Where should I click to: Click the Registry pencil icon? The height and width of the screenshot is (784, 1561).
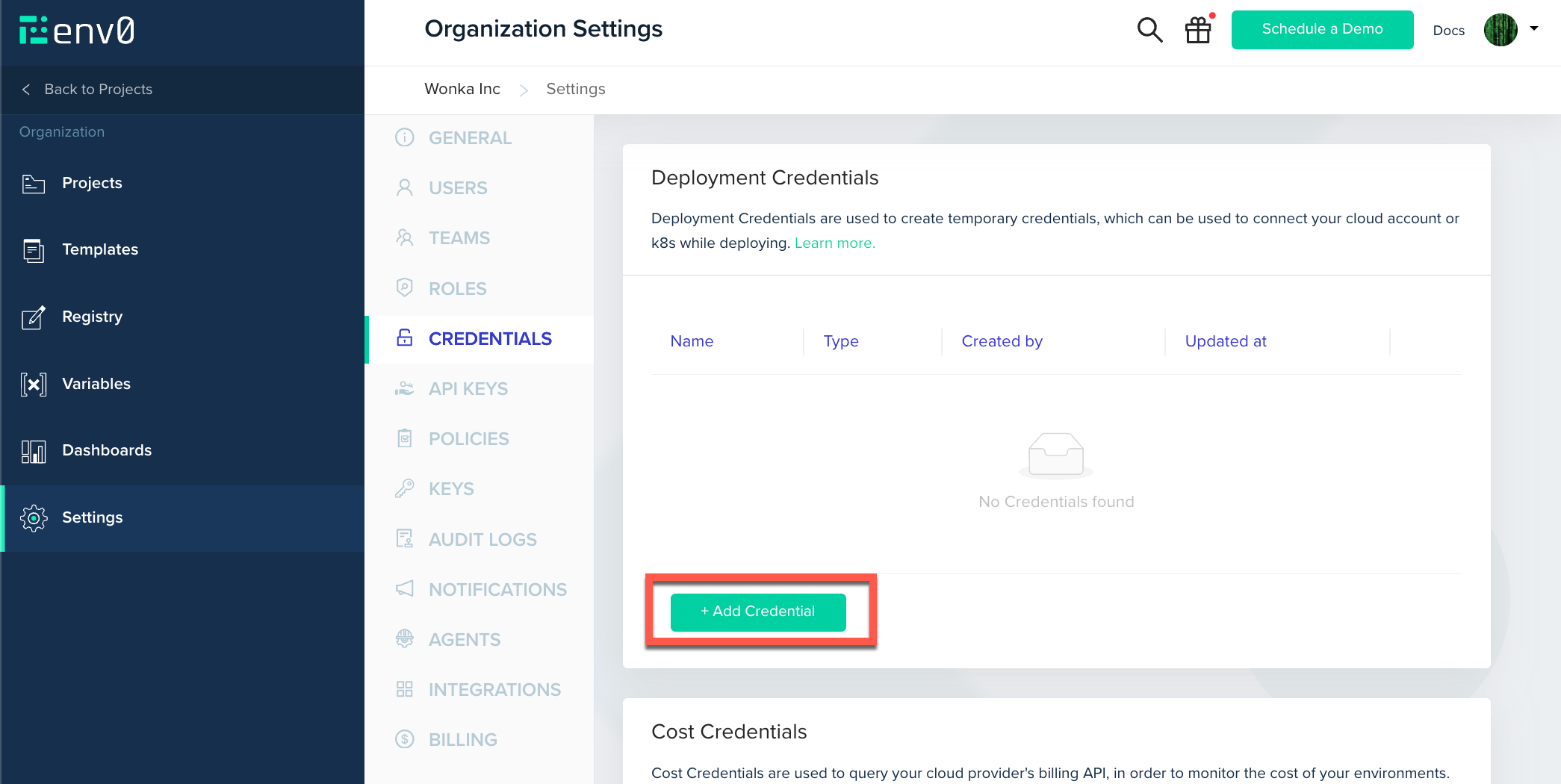[34, 317]
